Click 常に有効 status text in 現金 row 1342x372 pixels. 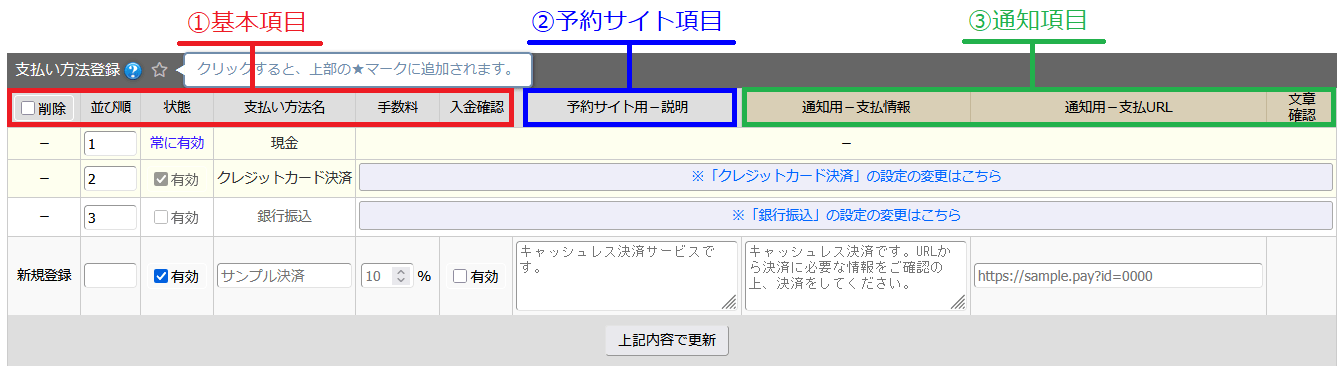pos(177,143)
